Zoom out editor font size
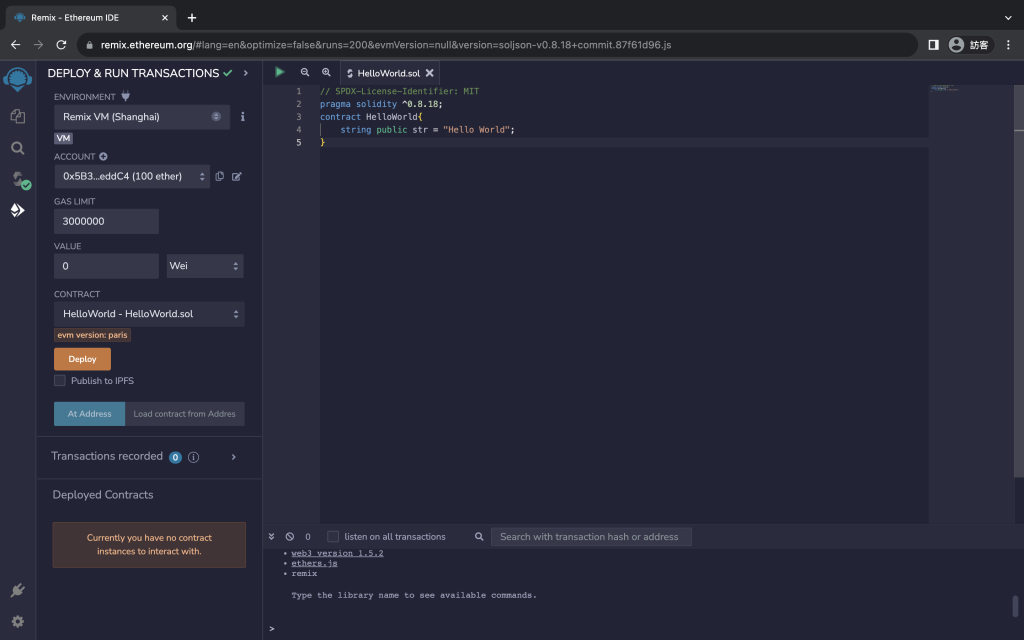This screenshot has height=640, width=1024. click(x=304, y=72)
